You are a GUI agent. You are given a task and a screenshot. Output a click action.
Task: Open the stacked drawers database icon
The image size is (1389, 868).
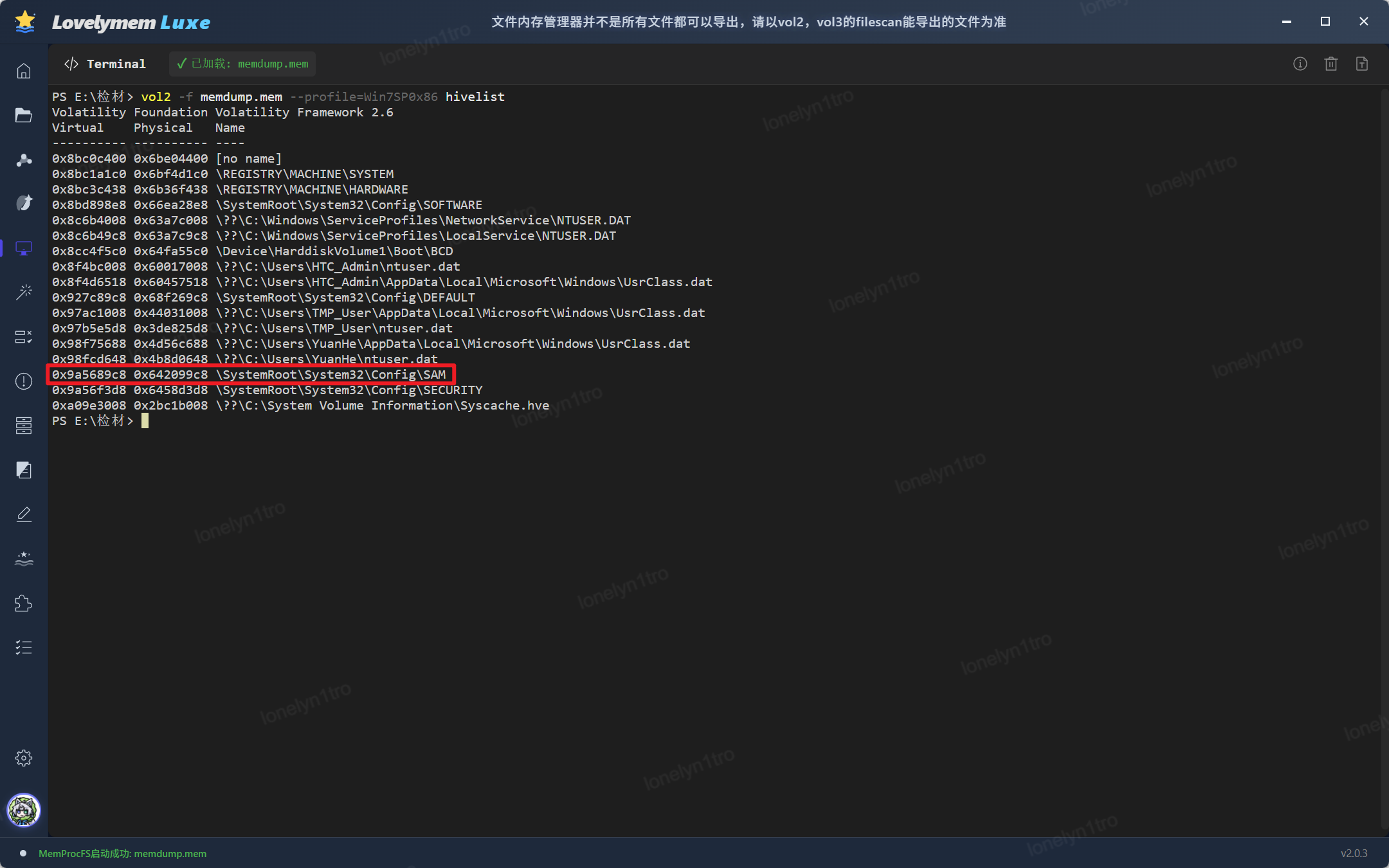click(24, 425)
